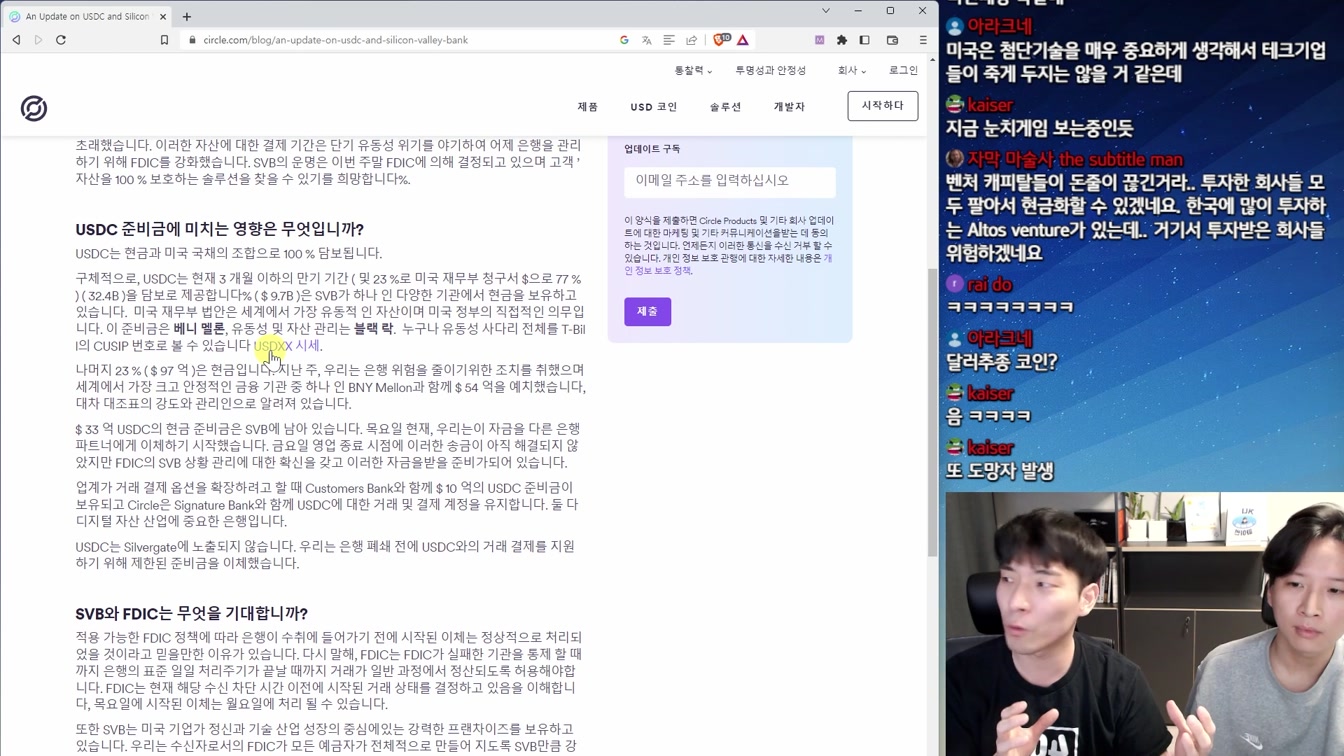Open reader mode via the lines icon
The width and height of the screenshot is (1344, 756).
click(x=669, y=40)
